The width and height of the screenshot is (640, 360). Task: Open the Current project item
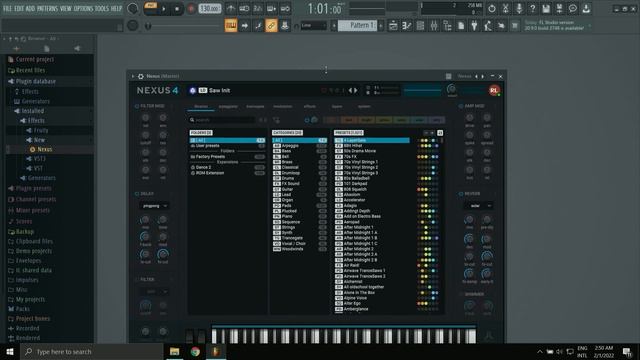pyautogui.click(x=35, y=60)
